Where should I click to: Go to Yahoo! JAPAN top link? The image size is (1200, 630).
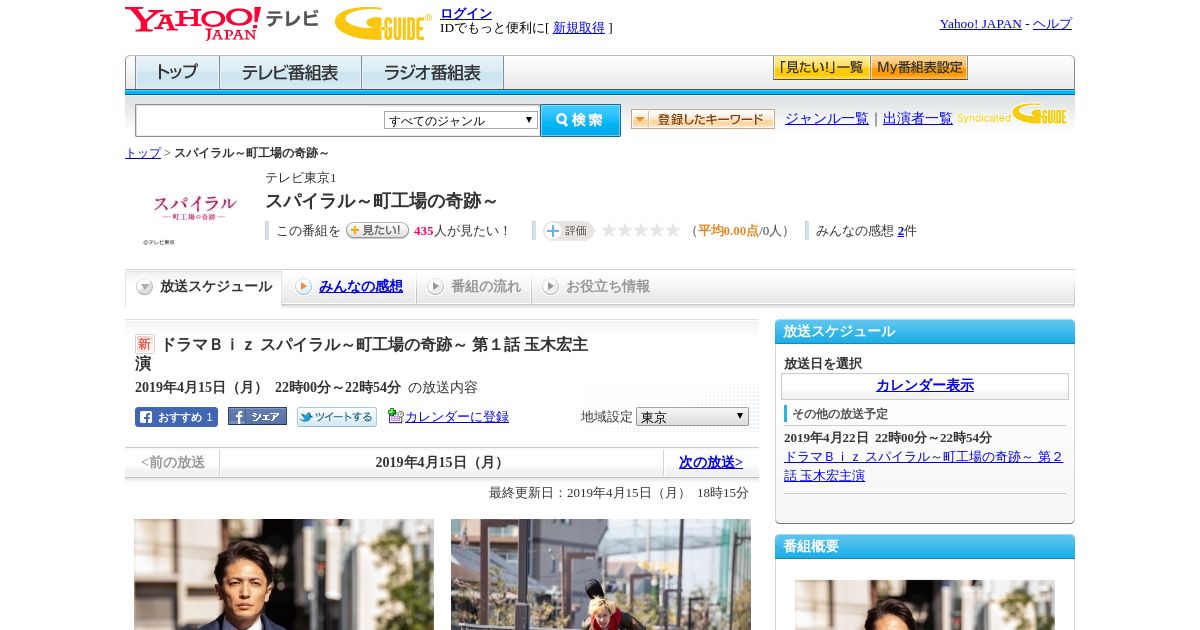coord(980,24)
